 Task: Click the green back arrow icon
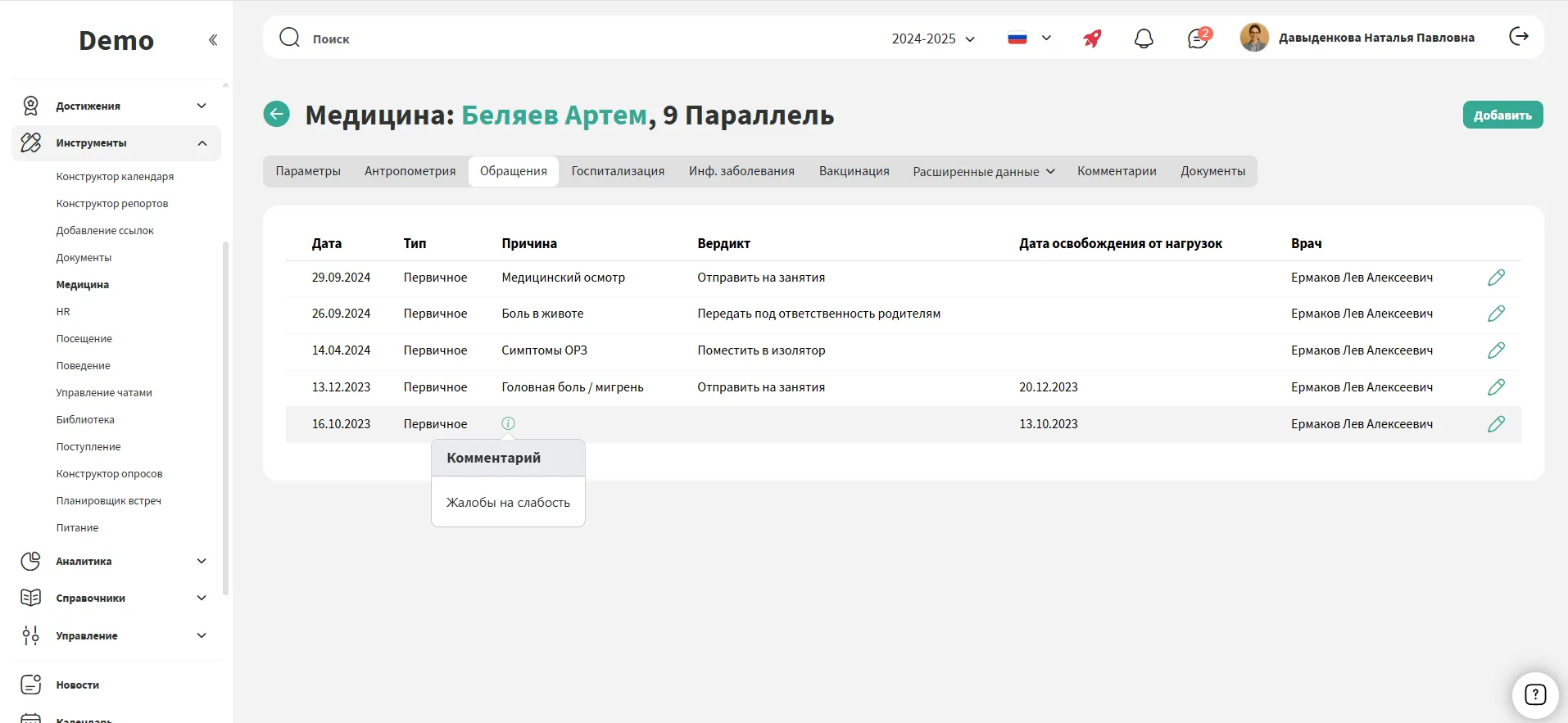[x=277, y=114]
